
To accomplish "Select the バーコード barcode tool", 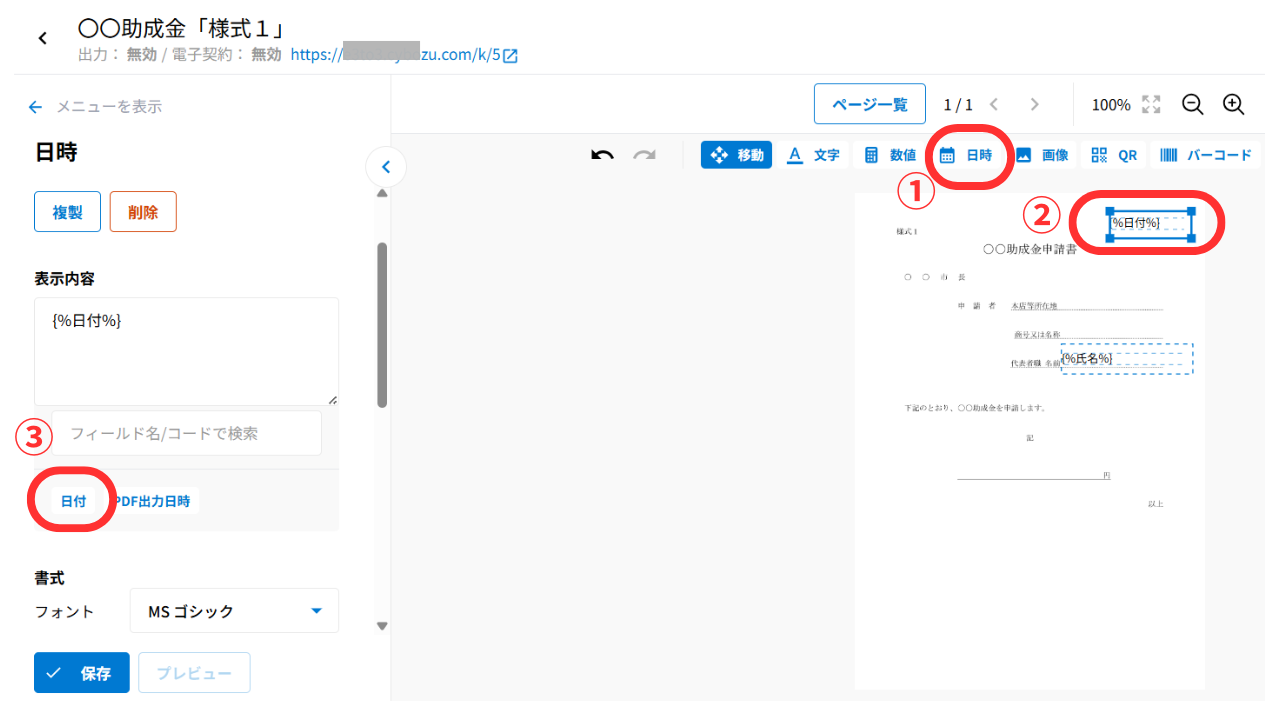I will point(1205,155).
